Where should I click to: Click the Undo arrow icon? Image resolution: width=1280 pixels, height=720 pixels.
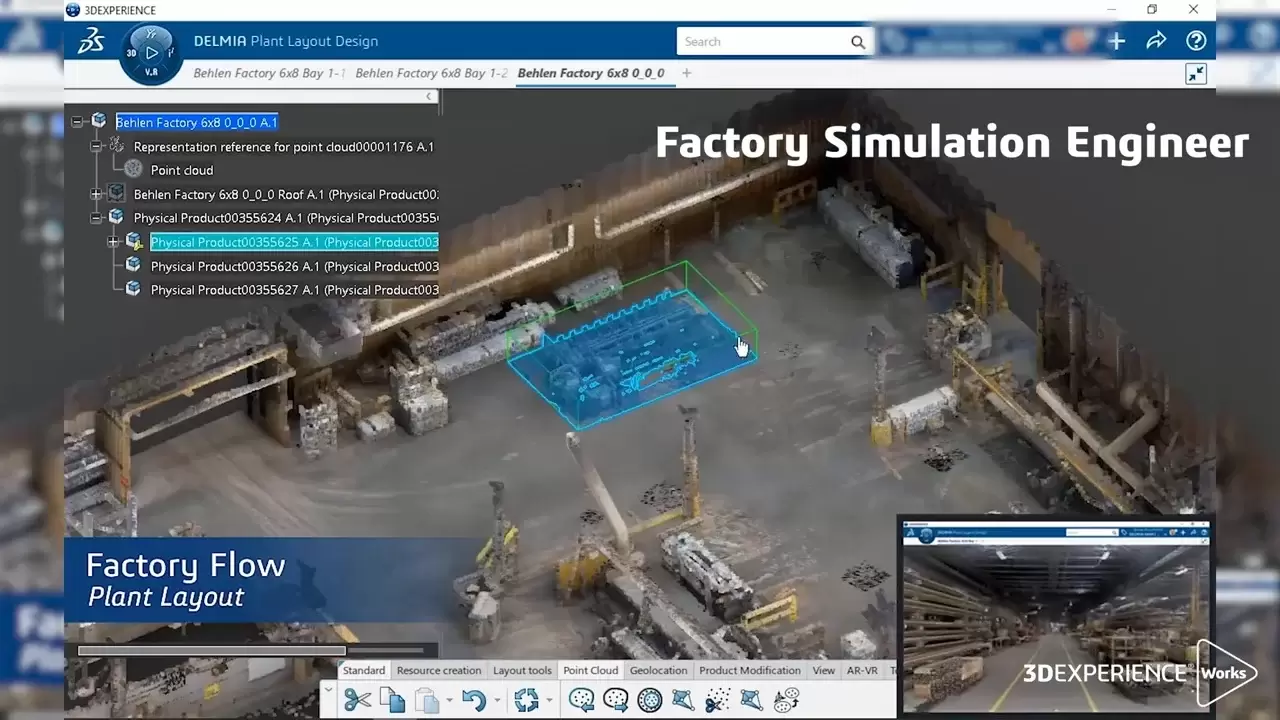[474, 700]
